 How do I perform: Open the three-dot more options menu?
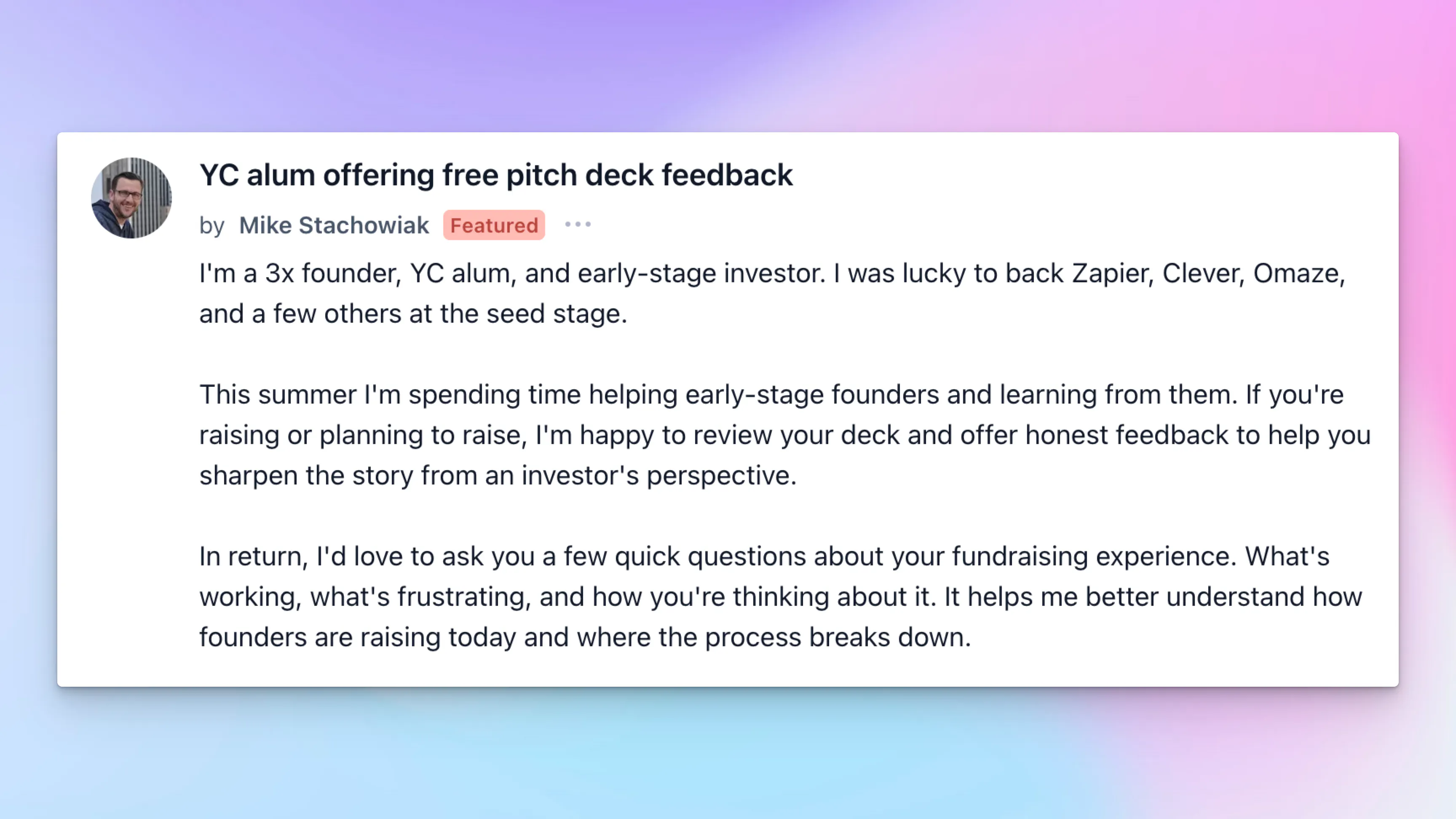578,225
